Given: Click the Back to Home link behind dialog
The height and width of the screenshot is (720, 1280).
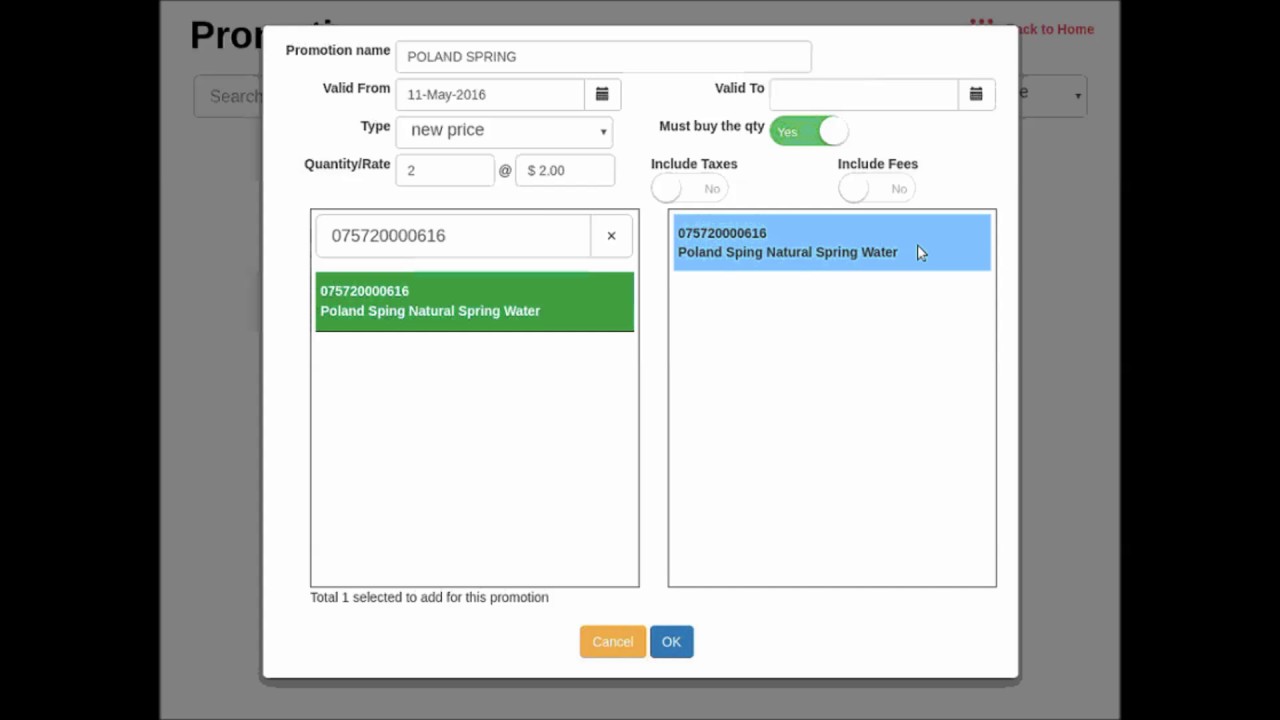Looking at the screenshot, I should pyautogui.click(x=1056, y=29).
